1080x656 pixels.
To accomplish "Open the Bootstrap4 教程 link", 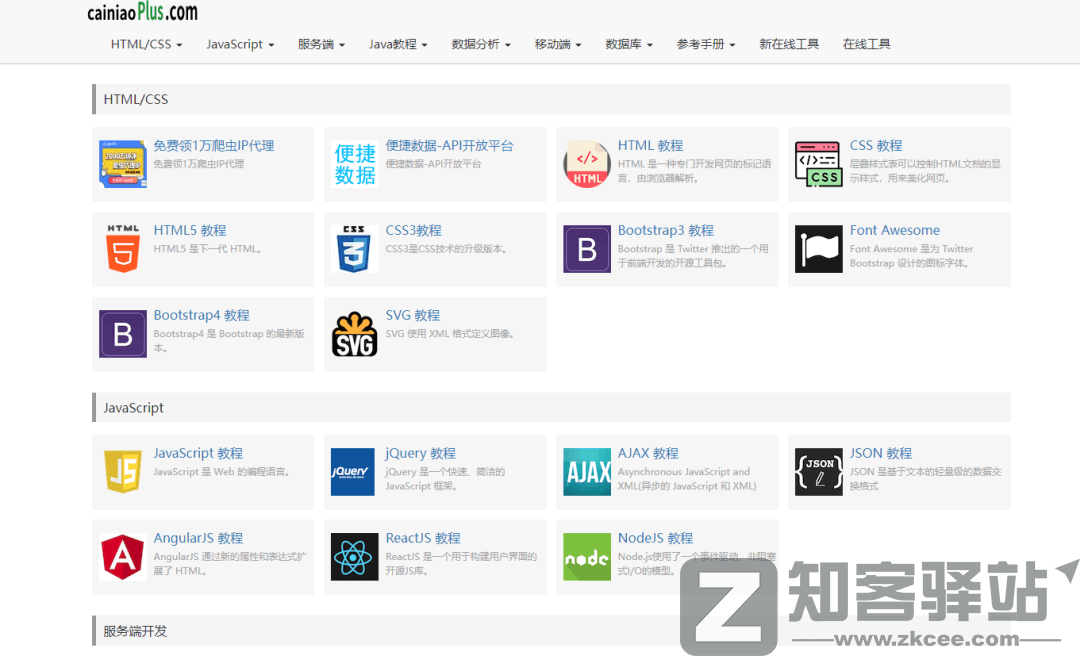I will (x=201, y=315).
